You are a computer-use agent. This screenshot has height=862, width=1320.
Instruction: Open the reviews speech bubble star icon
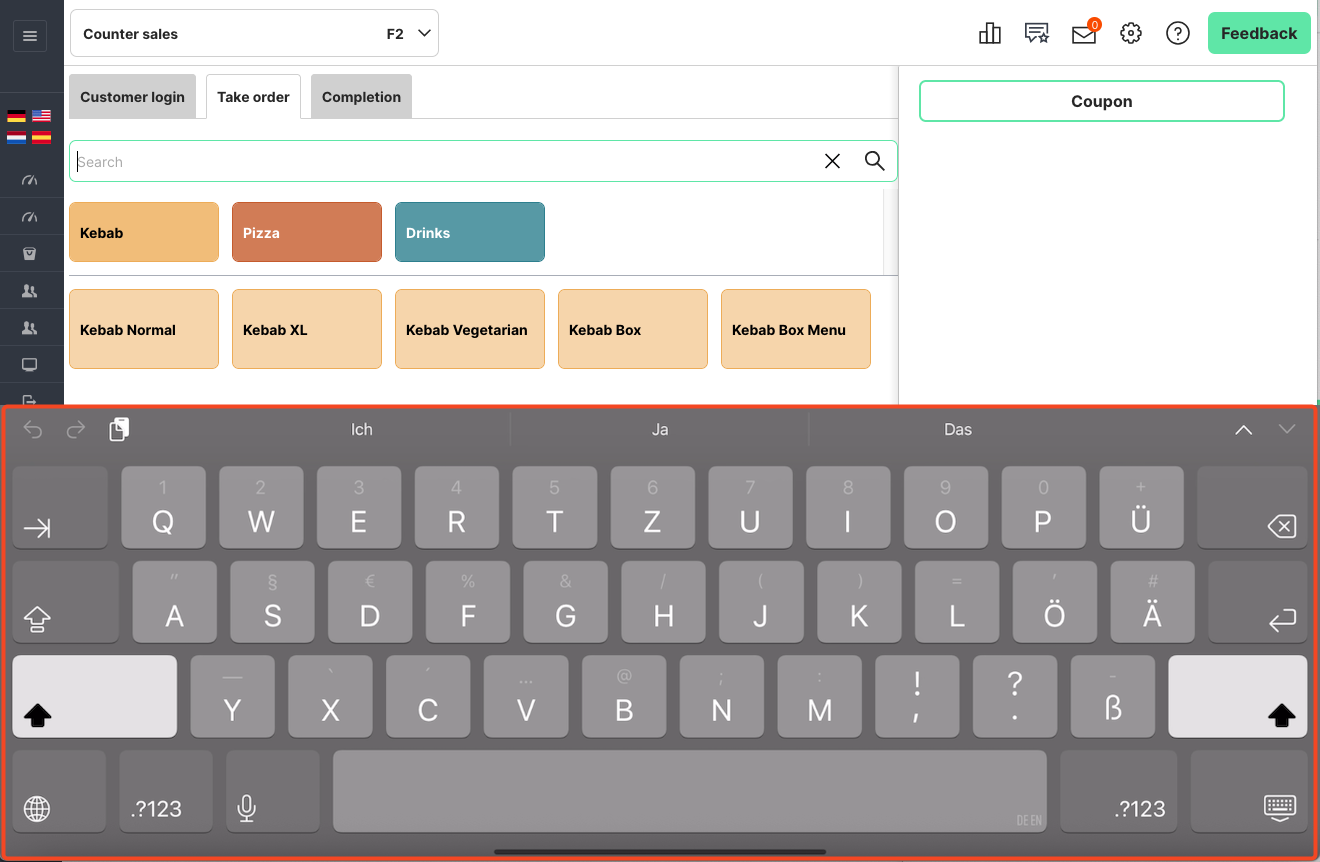coord(1036,34)
